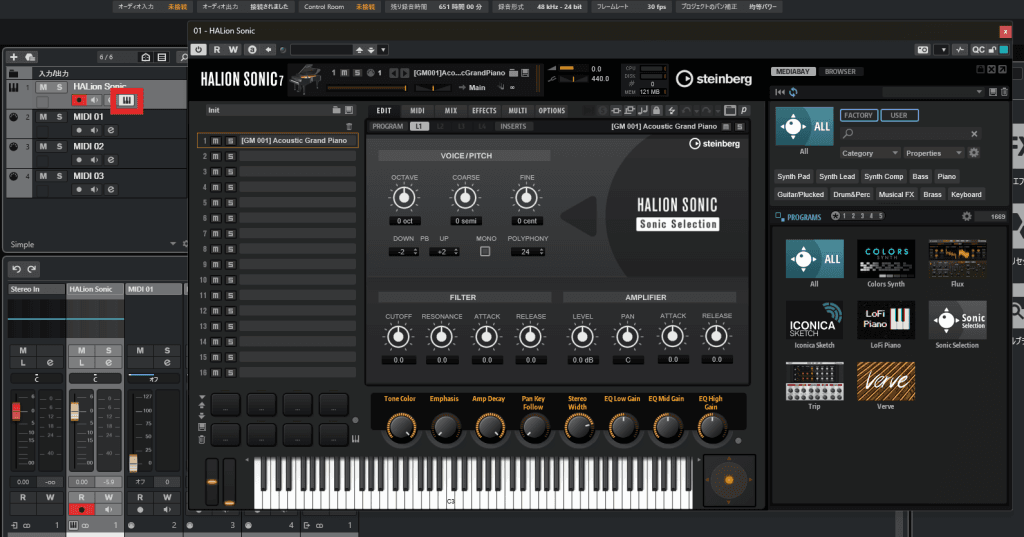Toggle the MONO checkbox
The width and height of the screenshot is (1024, 537).
(485, 252)
